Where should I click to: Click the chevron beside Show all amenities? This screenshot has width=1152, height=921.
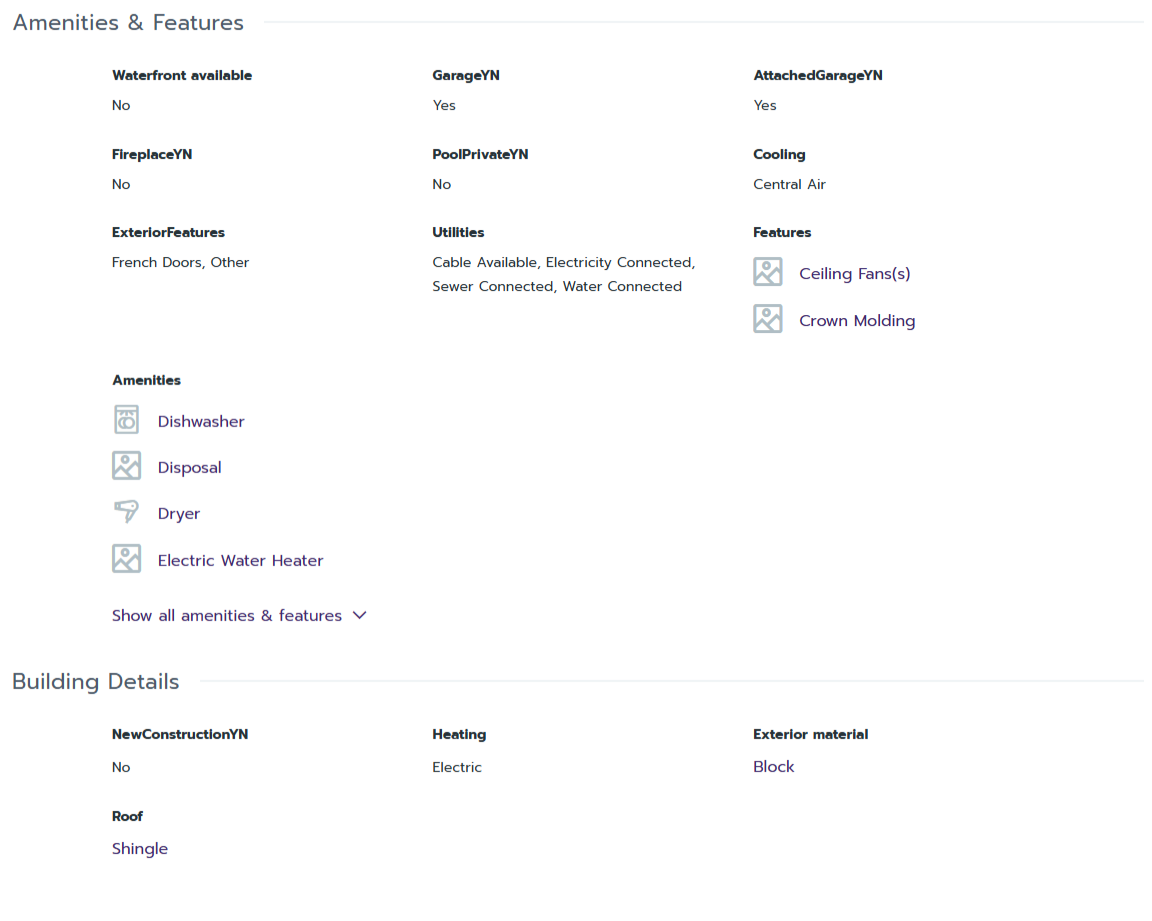point(360,615)
